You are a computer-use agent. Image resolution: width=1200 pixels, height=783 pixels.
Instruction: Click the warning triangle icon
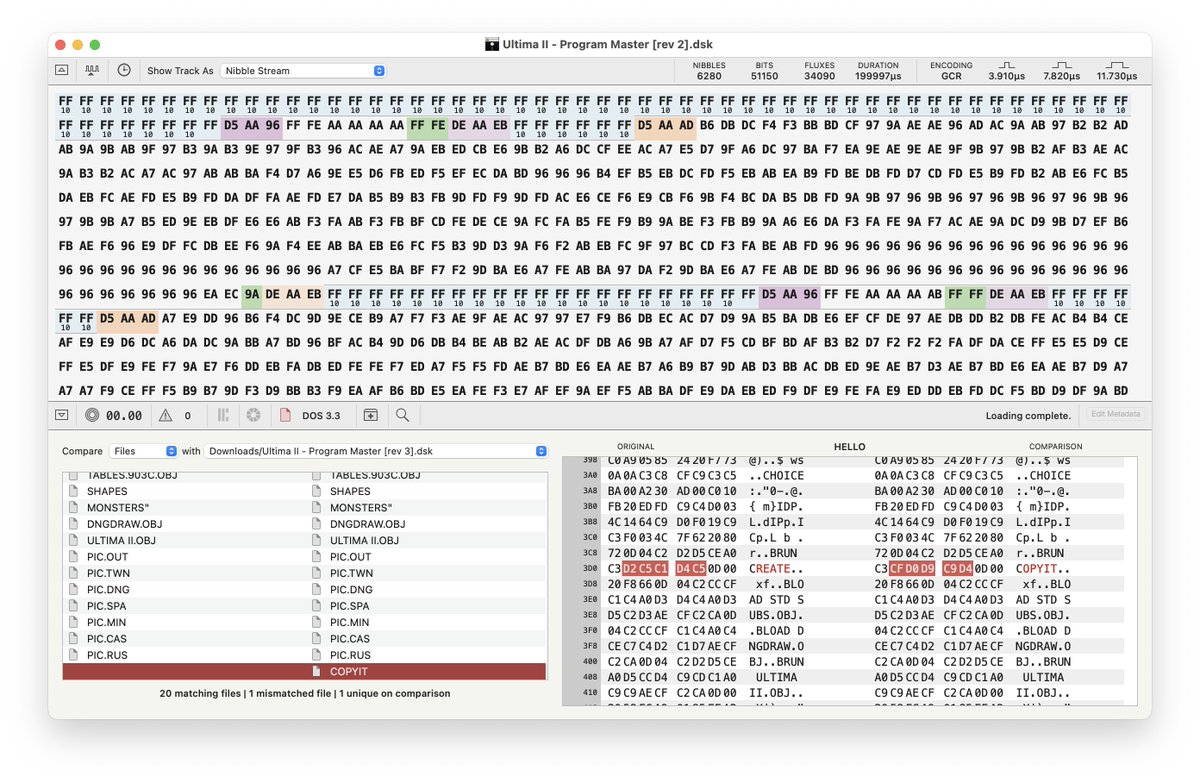(165, 415)
